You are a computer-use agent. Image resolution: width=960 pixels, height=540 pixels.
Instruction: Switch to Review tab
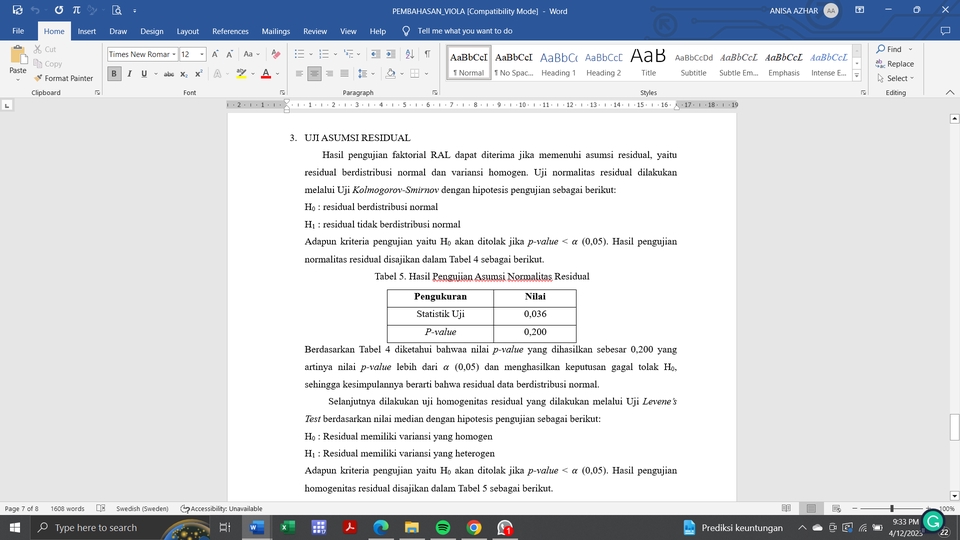point(315,31)
